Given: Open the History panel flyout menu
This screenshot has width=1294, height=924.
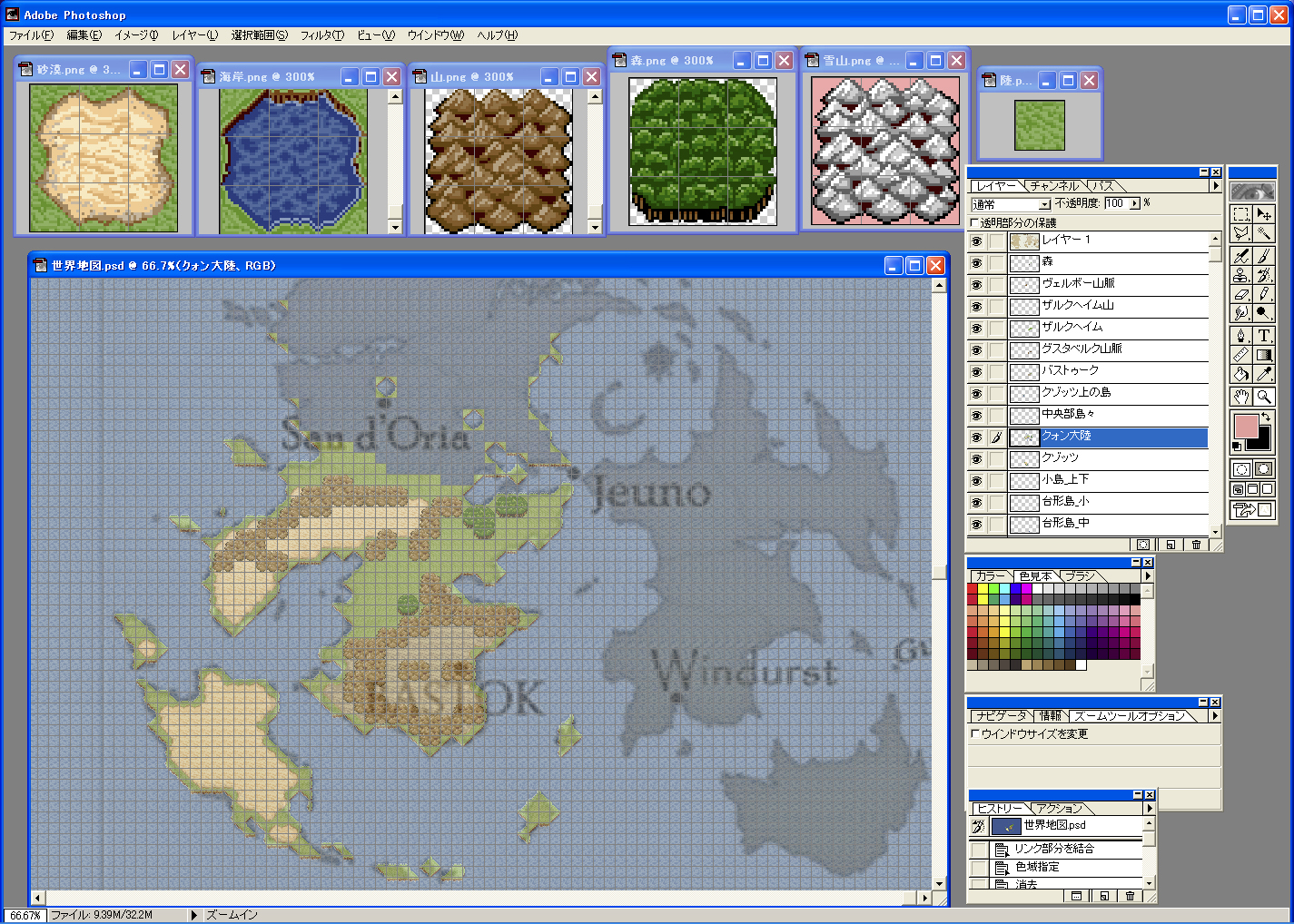Looking at the screenshot, I should click(1149, 808).
